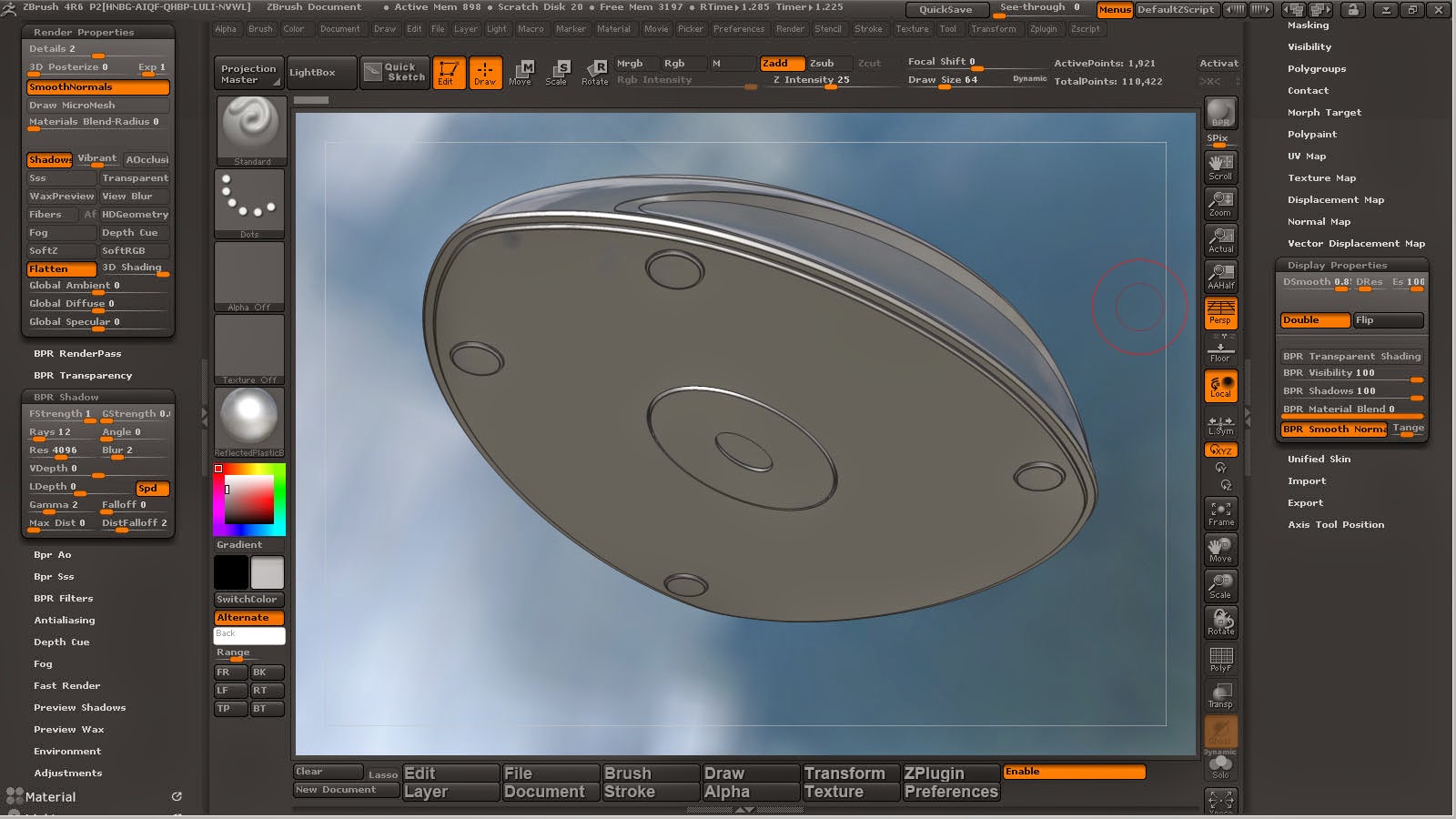Open the Render menu
This screenshot has width=1456, height=819.
(790, 29)
